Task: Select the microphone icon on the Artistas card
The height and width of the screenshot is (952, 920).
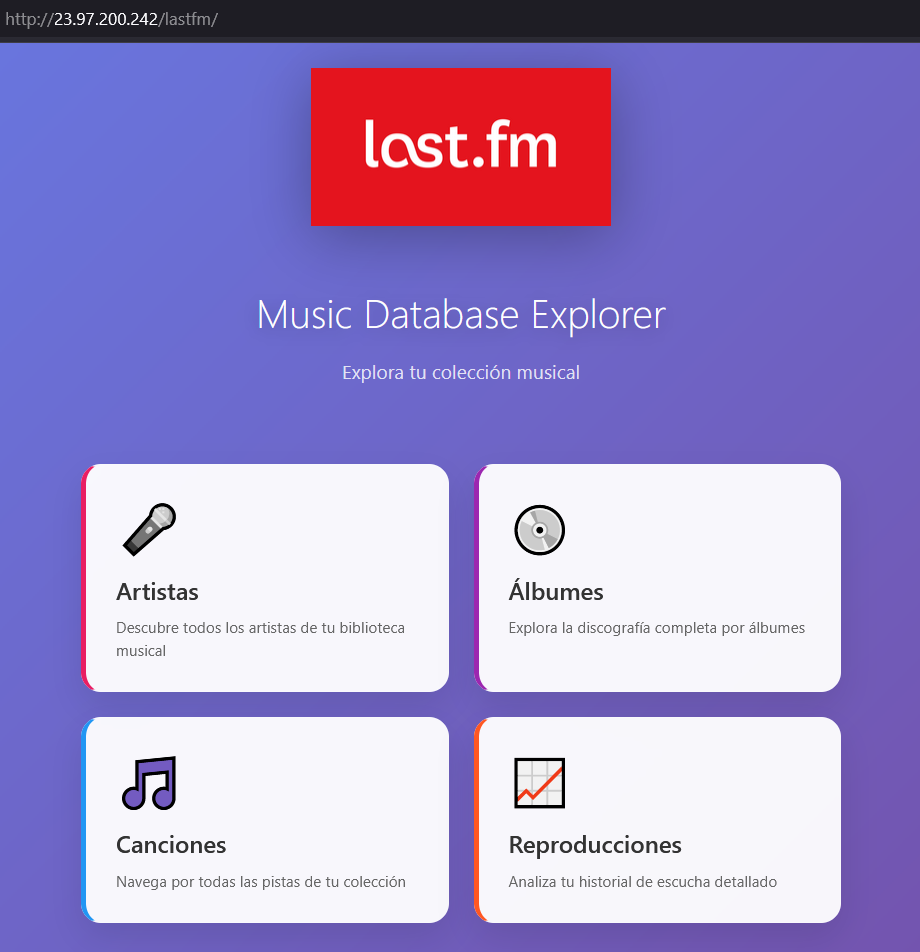Action: click(x=148, y=529)
